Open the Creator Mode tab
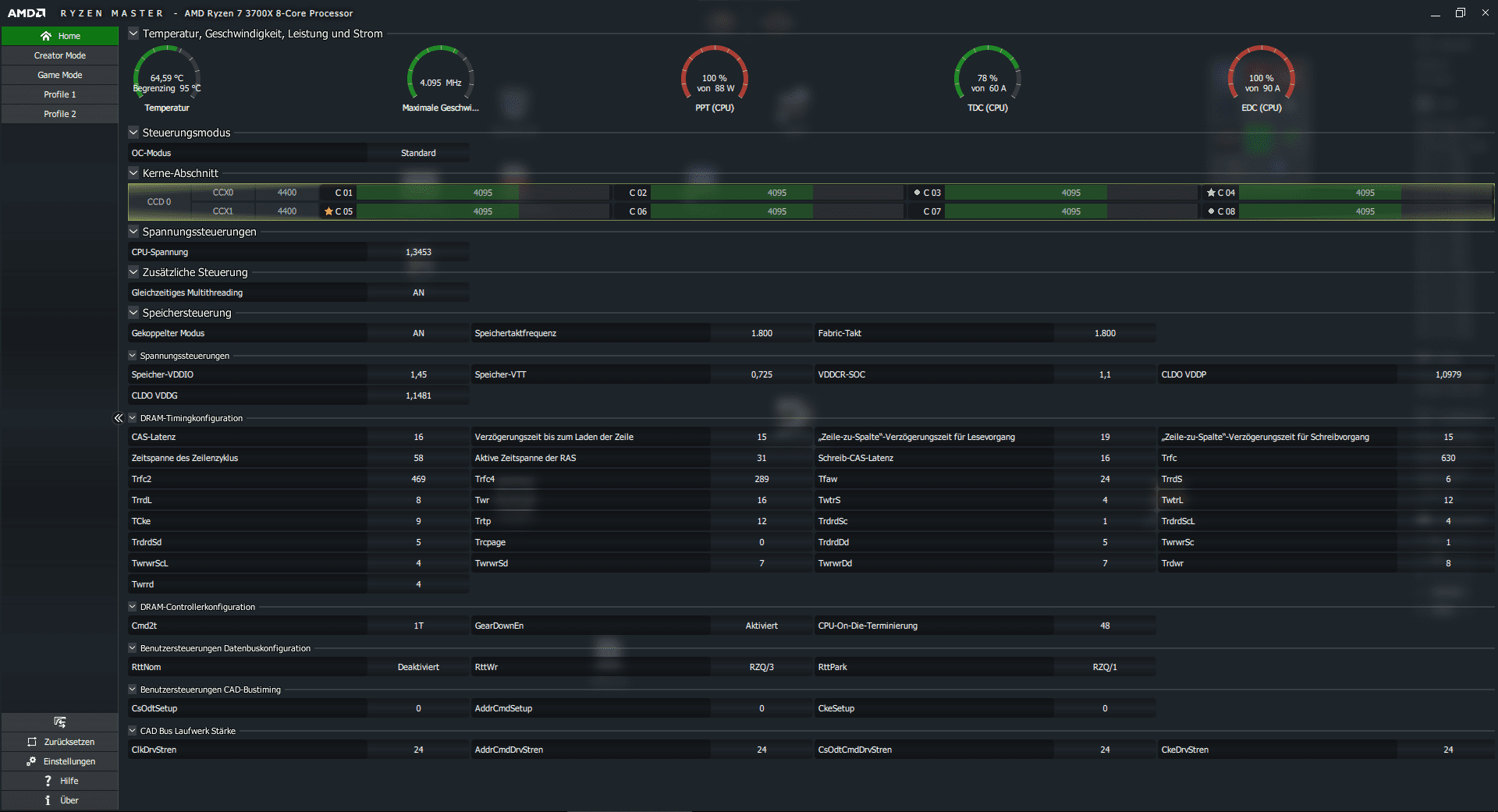 (x=60, y=55)
